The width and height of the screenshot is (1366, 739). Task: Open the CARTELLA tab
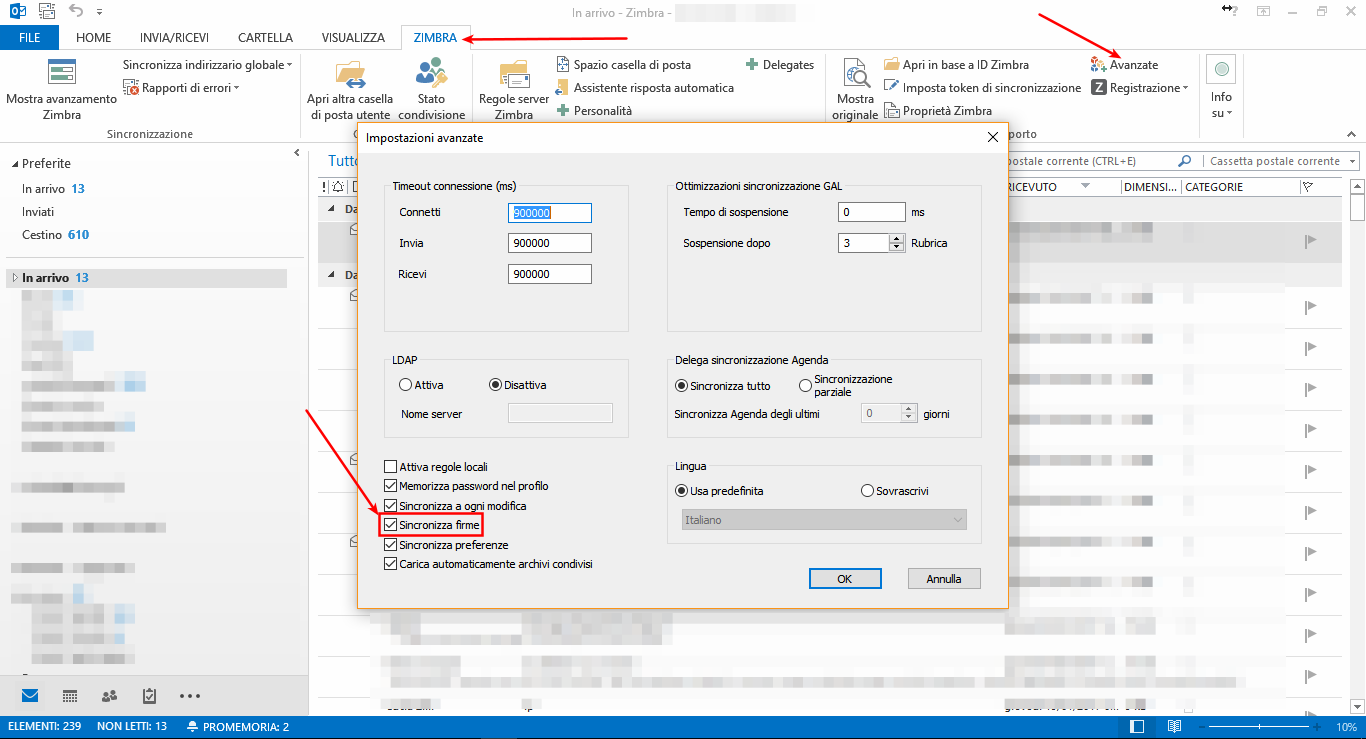[x=265, y=38]
